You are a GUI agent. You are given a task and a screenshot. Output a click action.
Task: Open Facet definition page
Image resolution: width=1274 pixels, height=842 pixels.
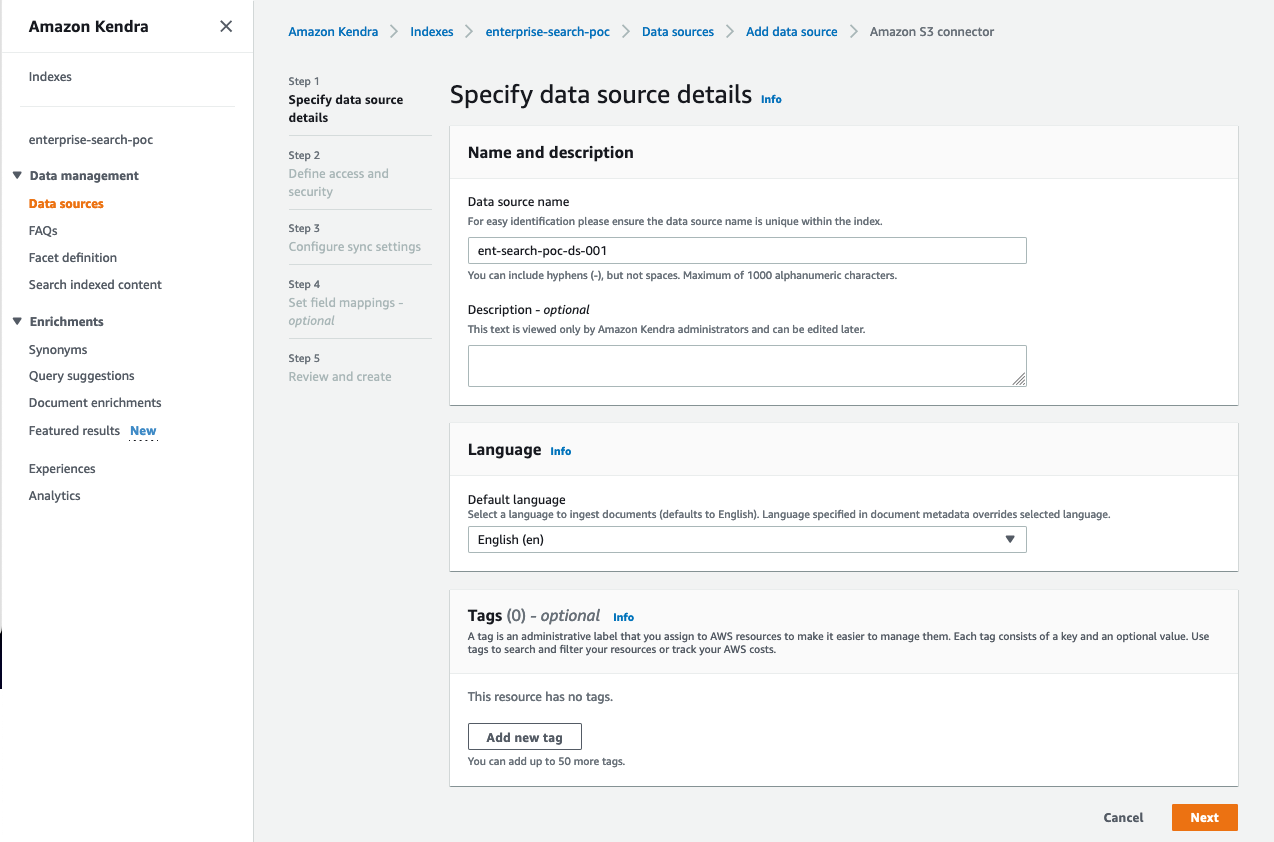coord(73,258)
